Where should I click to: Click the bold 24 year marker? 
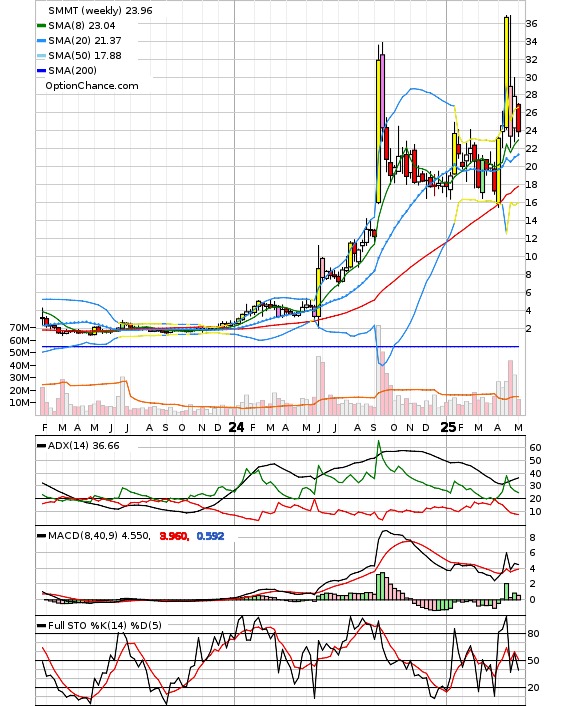pos(236,427)
